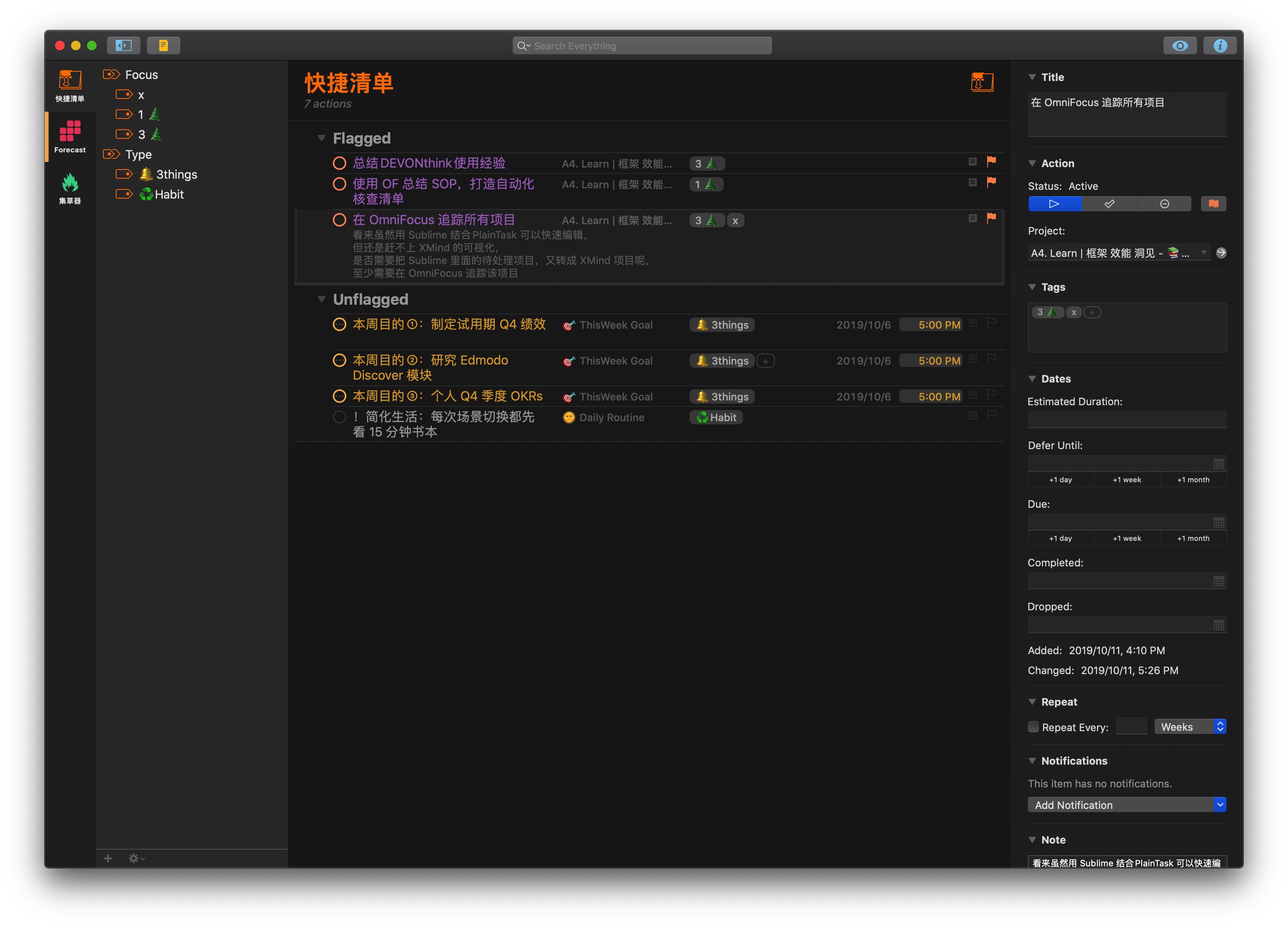This screenshot has width=1288, height=927.
Task: Open the Weeks repeat unit dropdown
Action: click(x=1190, y=727)
